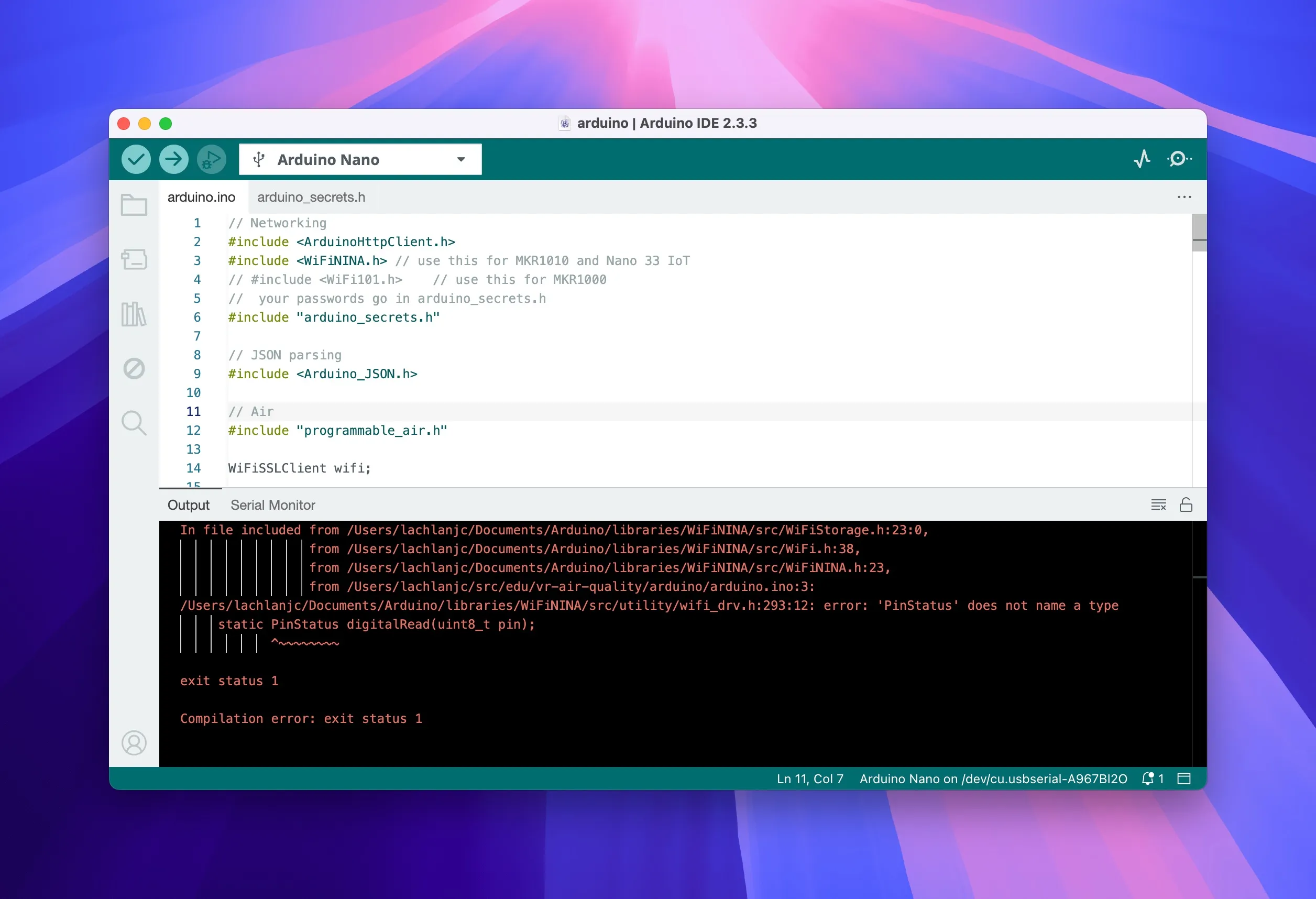This screenshot has height=899, width=1316.
Task: Click the window title 'arduino | Arduino IDE 2.3.3'
Action: pyautogui.click(x=666, y=123)
